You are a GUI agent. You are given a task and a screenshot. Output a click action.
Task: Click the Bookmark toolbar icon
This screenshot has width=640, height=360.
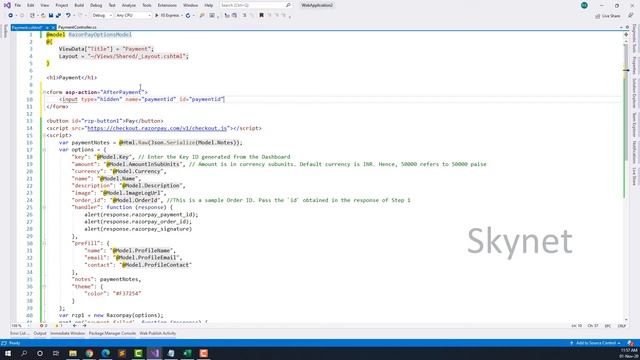coord(261,16)
